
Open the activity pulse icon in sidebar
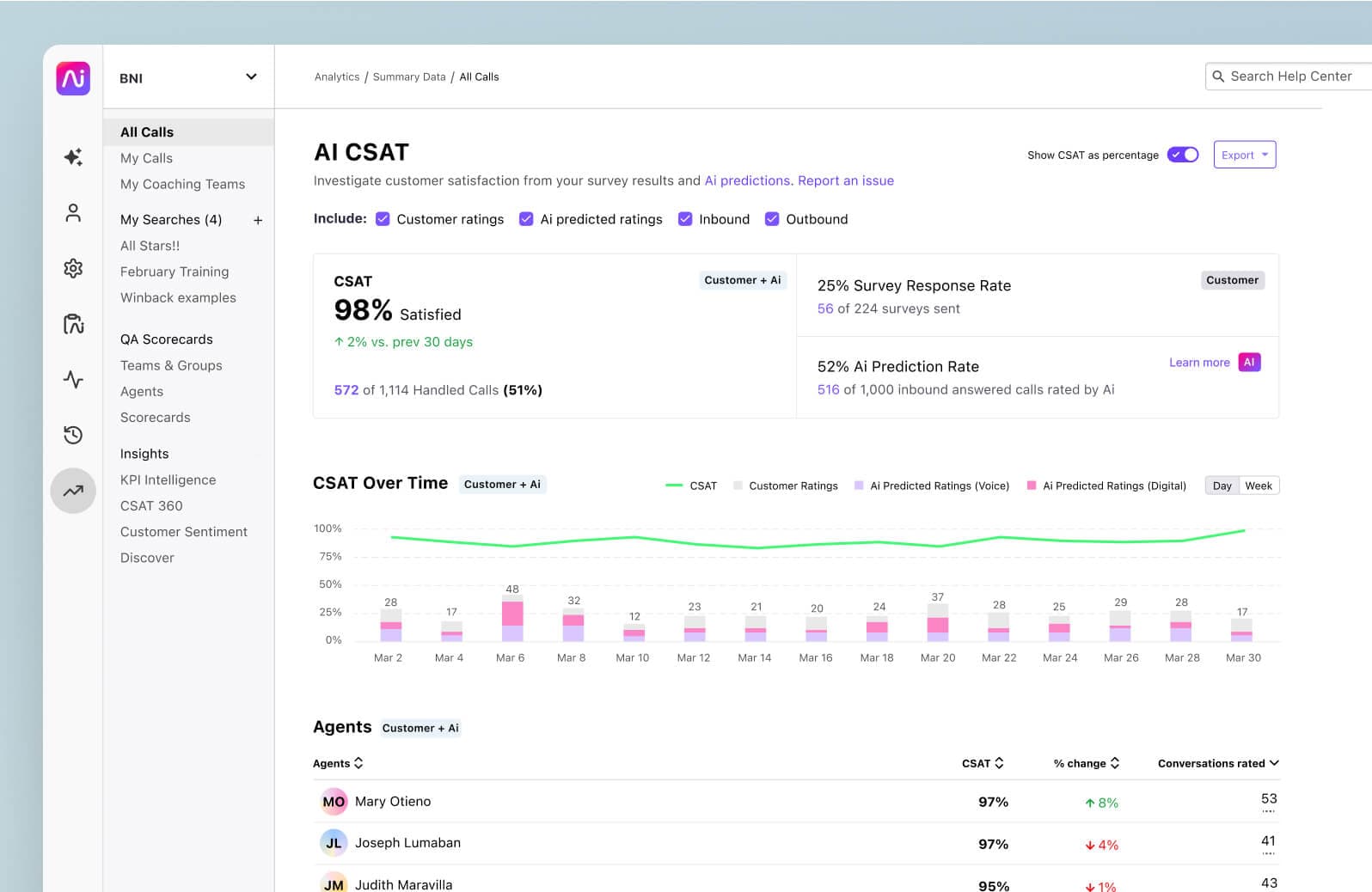pos(73,379)
